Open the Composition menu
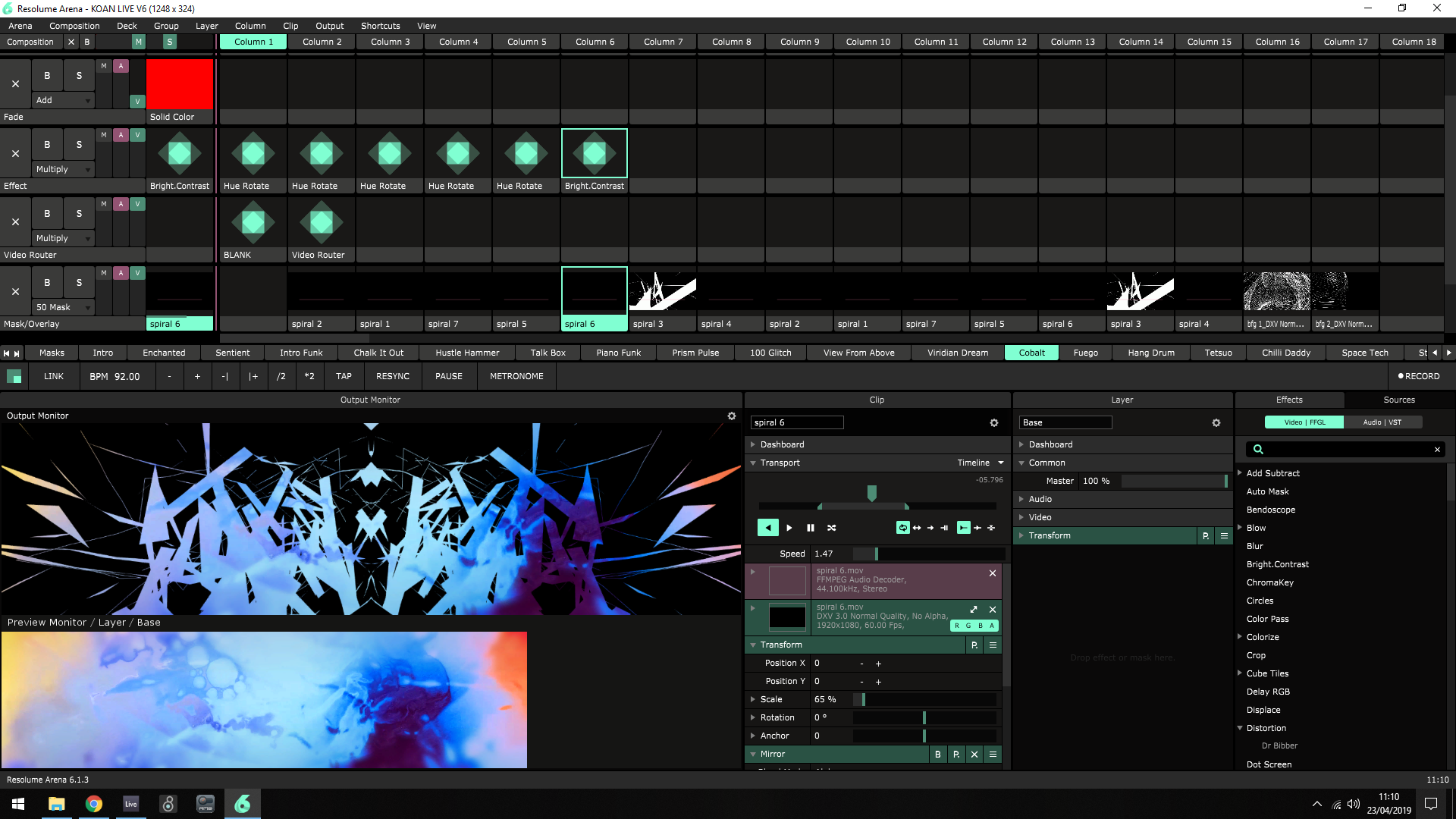This screenshot has height=819, width=1456. click(74, 26)
